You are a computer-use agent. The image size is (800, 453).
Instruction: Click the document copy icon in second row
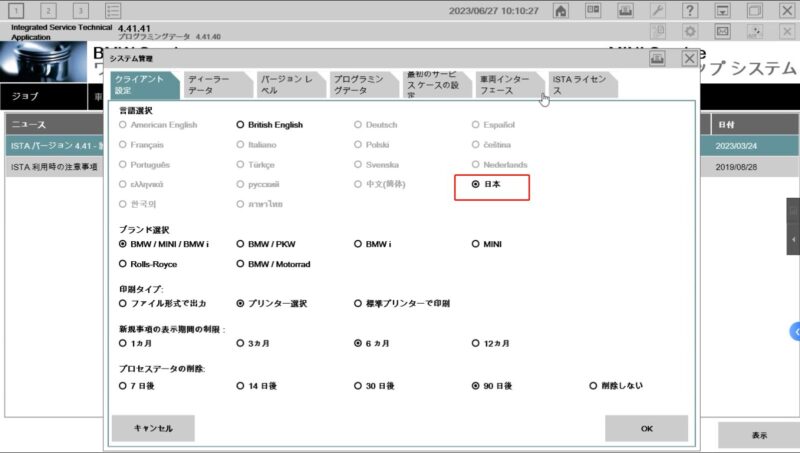(x=658, y=32)
